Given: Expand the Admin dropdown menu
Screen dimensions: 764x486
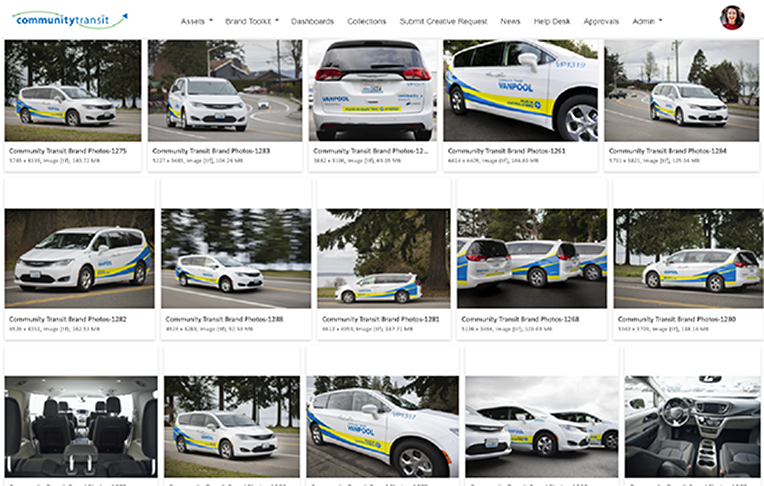Looking at the screenshot, I should pyautogui.click(x=647, y=21).
